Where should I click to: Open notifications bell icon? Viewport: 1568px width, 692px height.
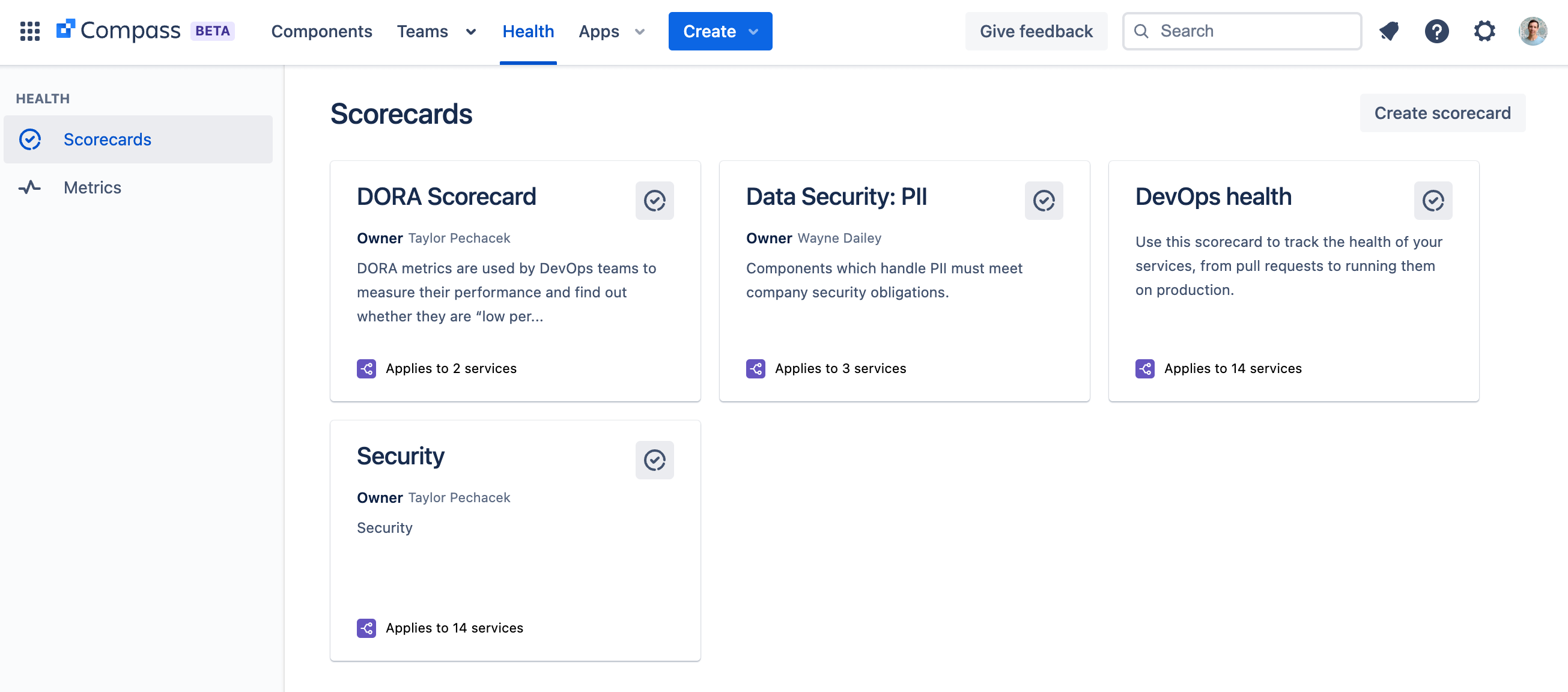pyautogui.click(x=1388, y=31)
